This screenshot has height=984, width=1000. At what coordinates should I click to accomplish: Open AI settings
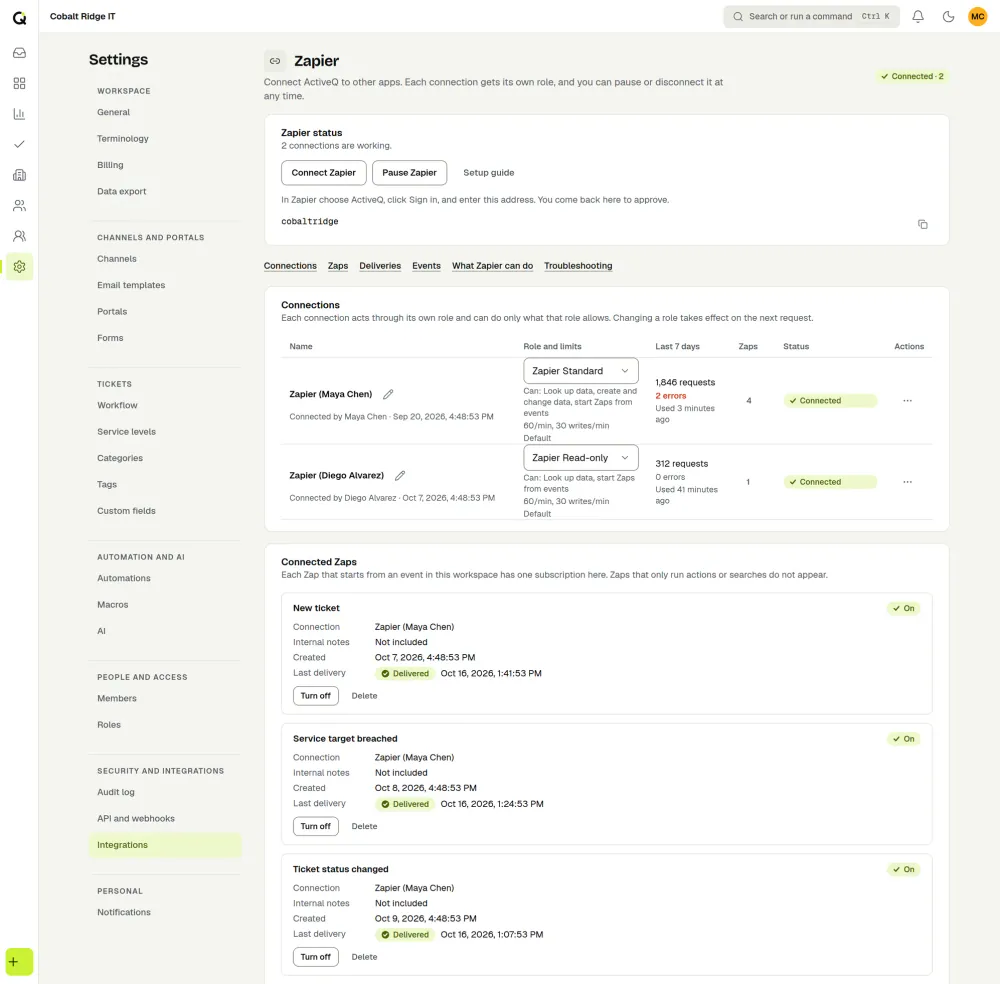[x=165, y=631]
